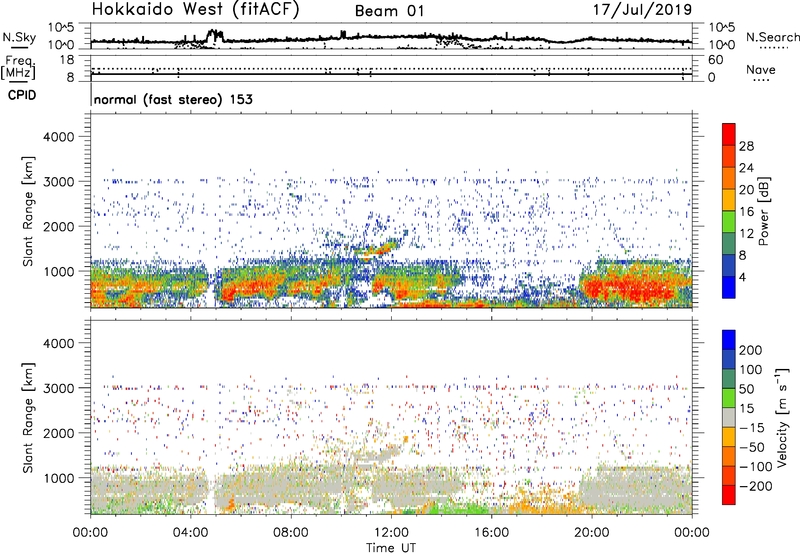The height and width of the screenshot is (554, 800).
Task: Click the yellow-orange segment of Power colorbar
Action: click(729, 200)
